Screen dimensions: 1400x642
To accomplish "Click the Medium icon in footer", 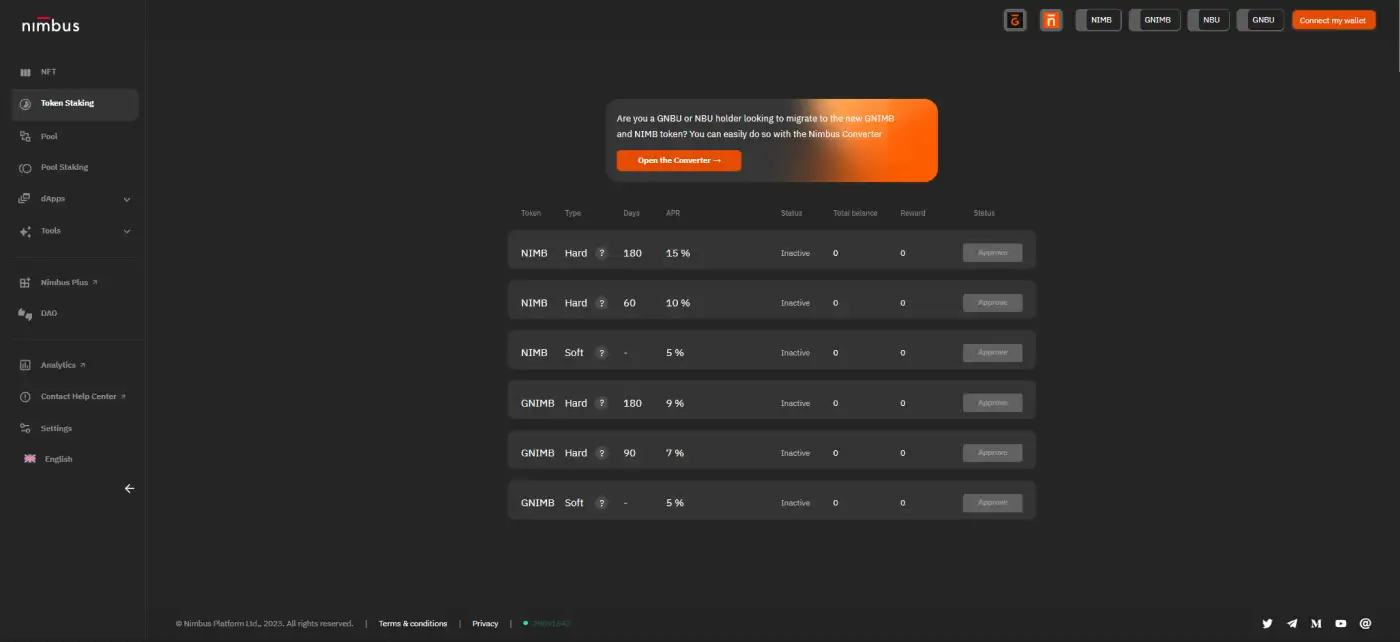I will tap(1316, 623).
